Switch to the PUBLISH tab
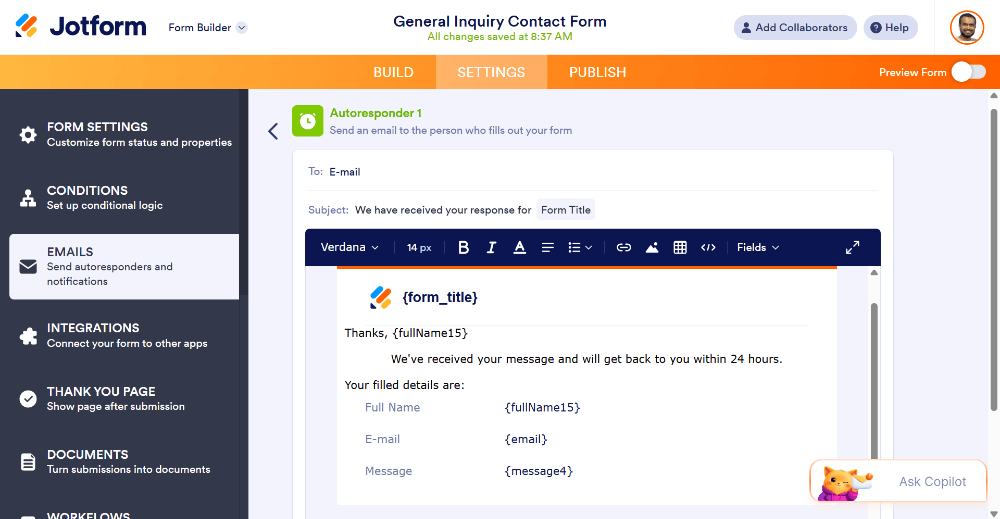This screenshot has width=1000, height=519. pos(598,72)
